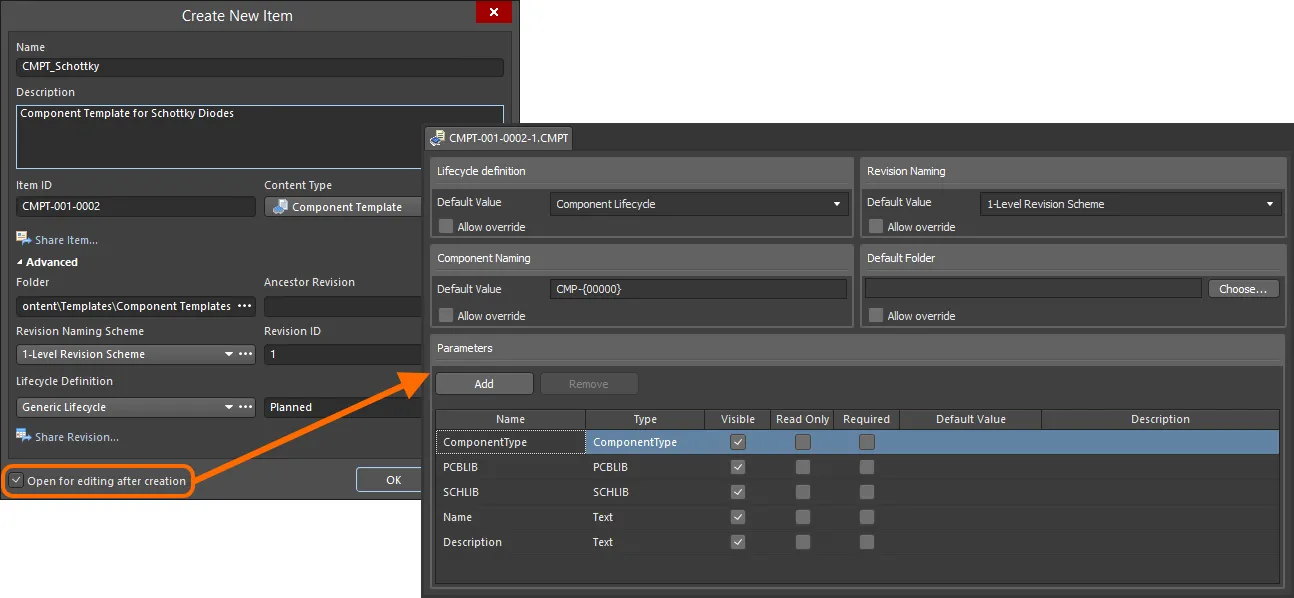Click the CMPT-001-0002-1.CMPT document icon
Screen dimensions: 1294x598
pos(438,138)
